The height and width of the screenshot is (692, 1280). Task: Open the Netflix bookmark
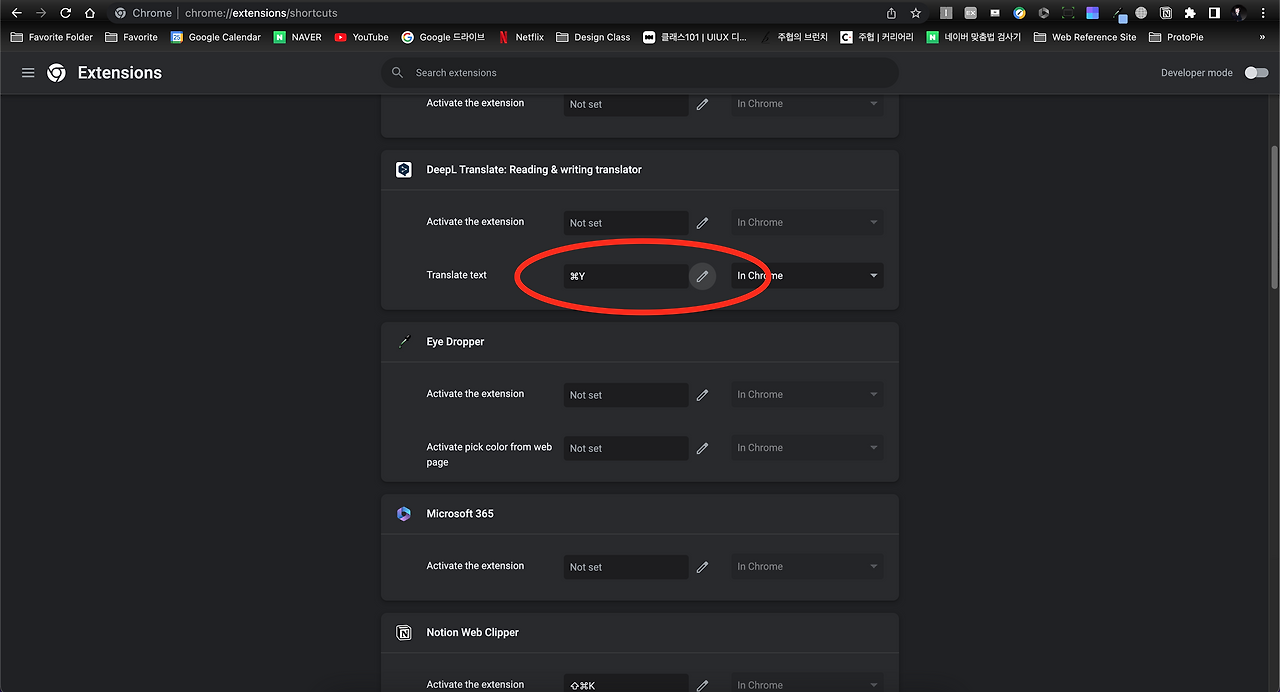click(x=521, y=37)
